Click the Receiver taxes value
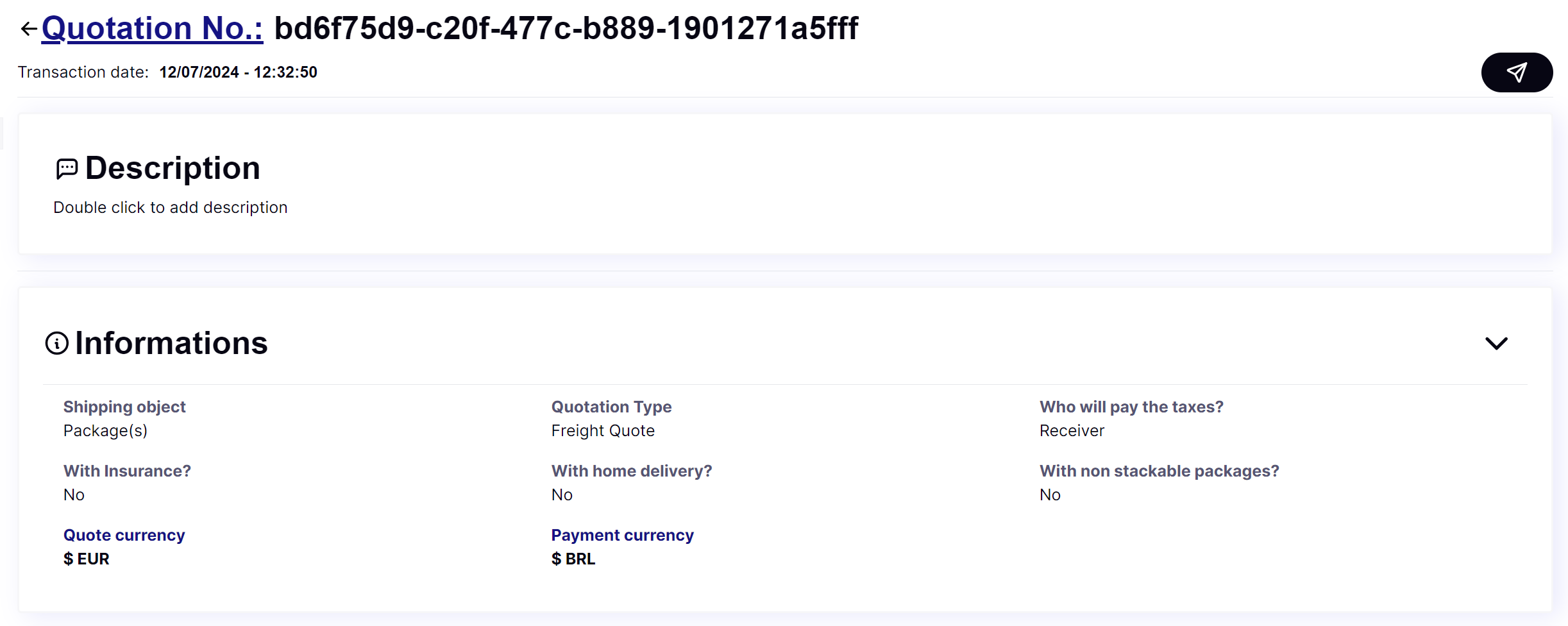 1072,430
